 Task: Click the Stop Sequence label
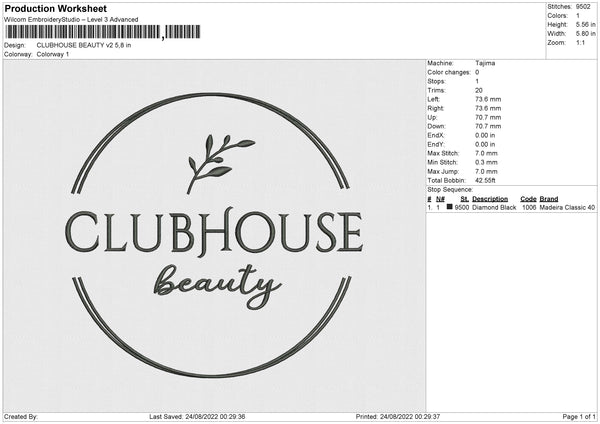point(450,190)
